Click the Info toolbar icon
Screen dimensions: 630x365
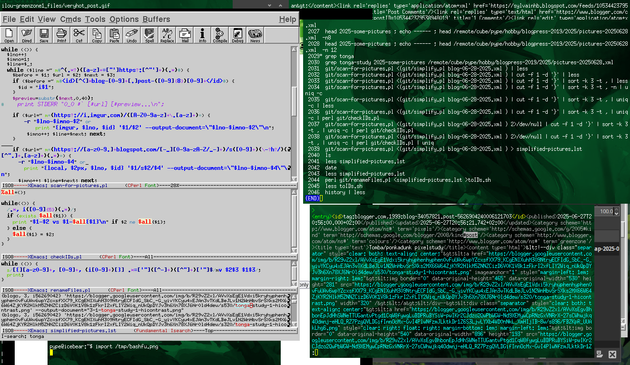(202, 35)
